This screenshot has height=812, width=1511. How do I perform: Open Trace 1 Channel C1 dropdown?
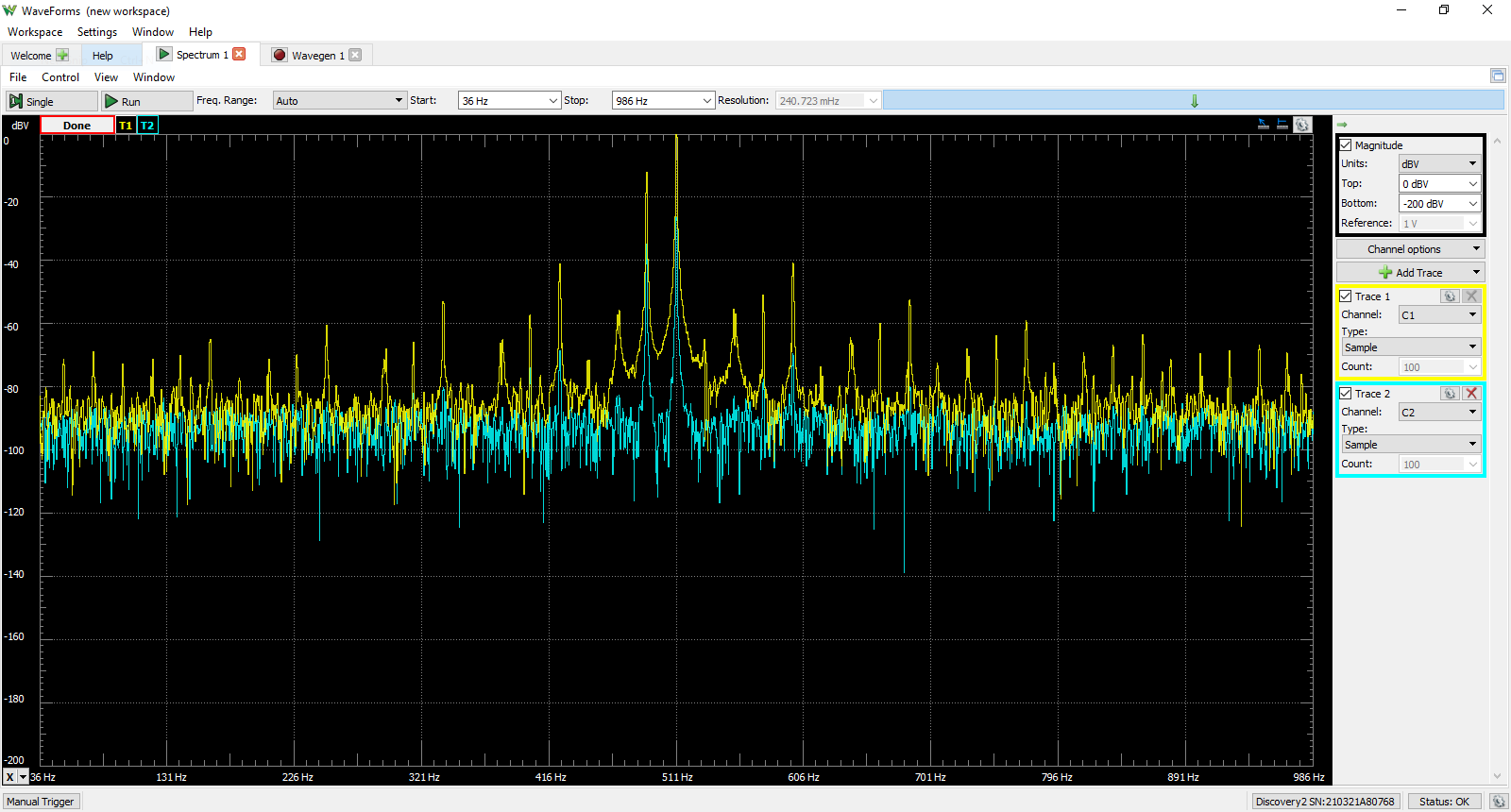point(1438,315)
